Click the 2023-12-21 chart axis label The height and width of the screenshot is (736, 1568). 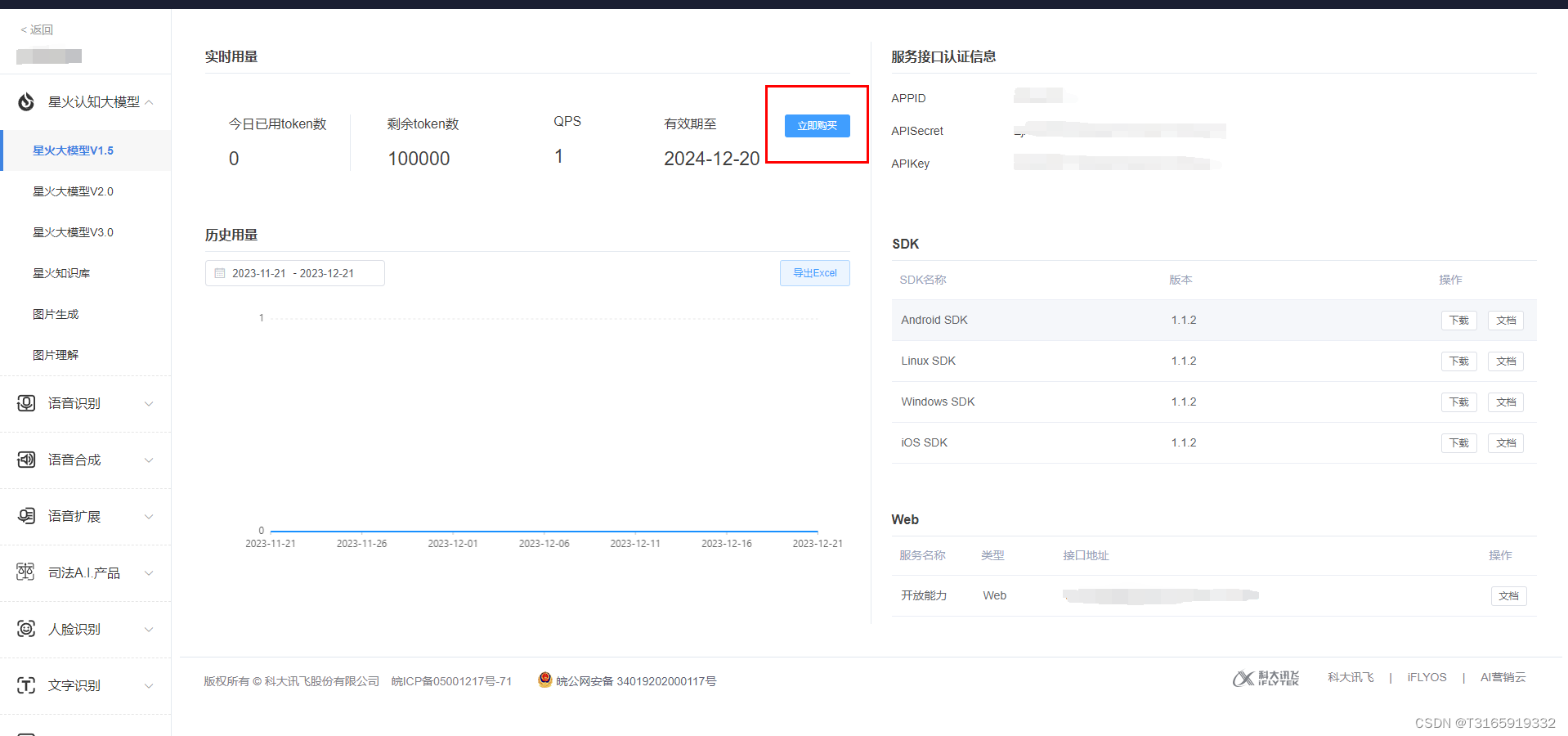coord(818,544)
